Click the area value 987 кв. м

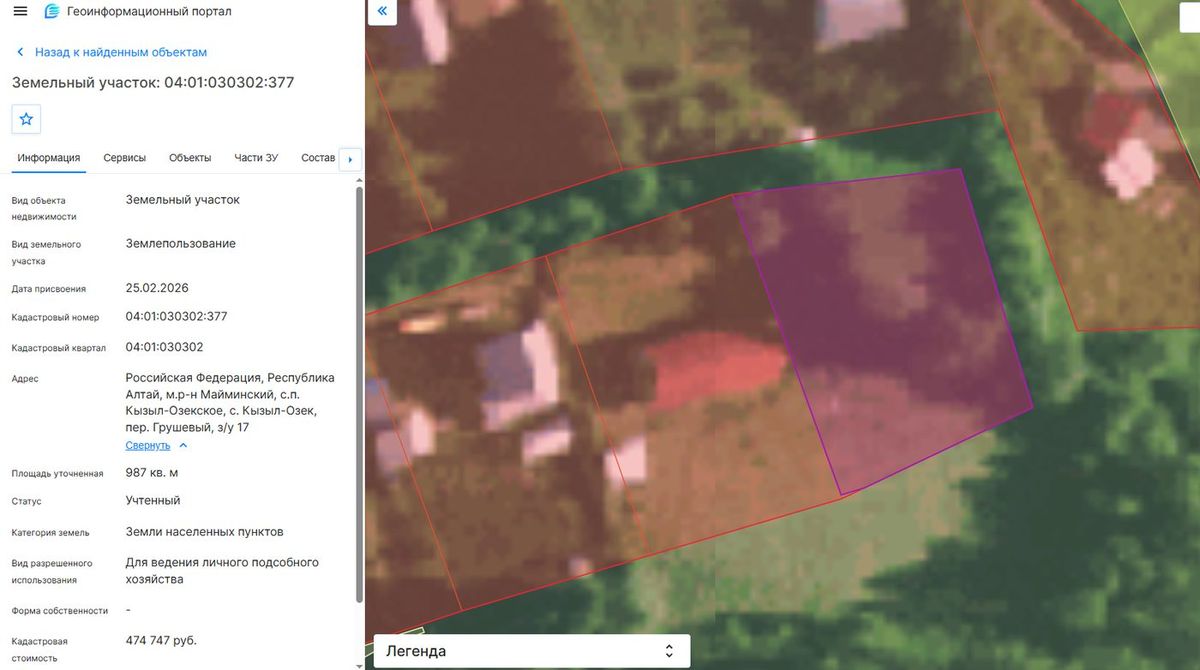point(152,472)
